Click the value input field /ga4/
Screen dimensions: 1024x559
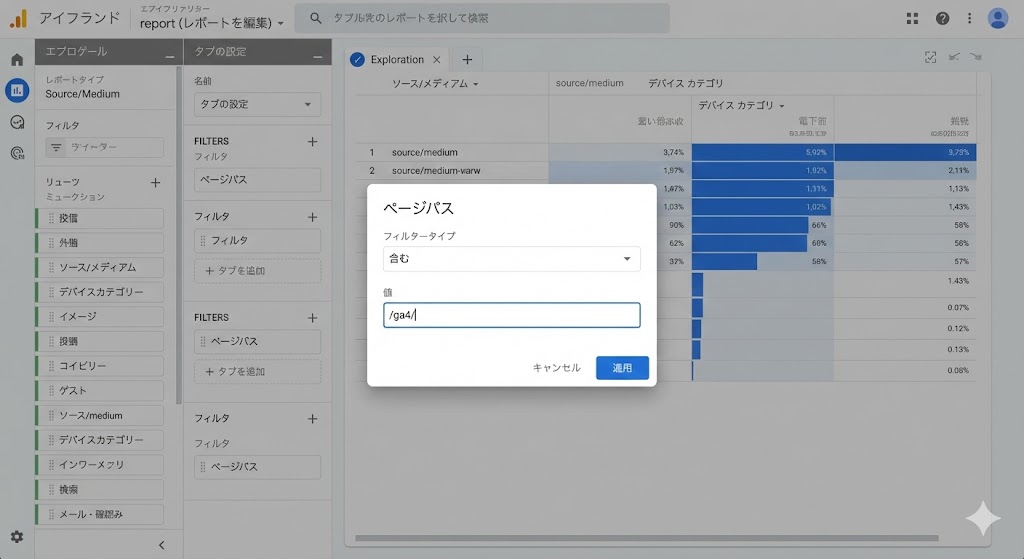[x=511, y=315]
